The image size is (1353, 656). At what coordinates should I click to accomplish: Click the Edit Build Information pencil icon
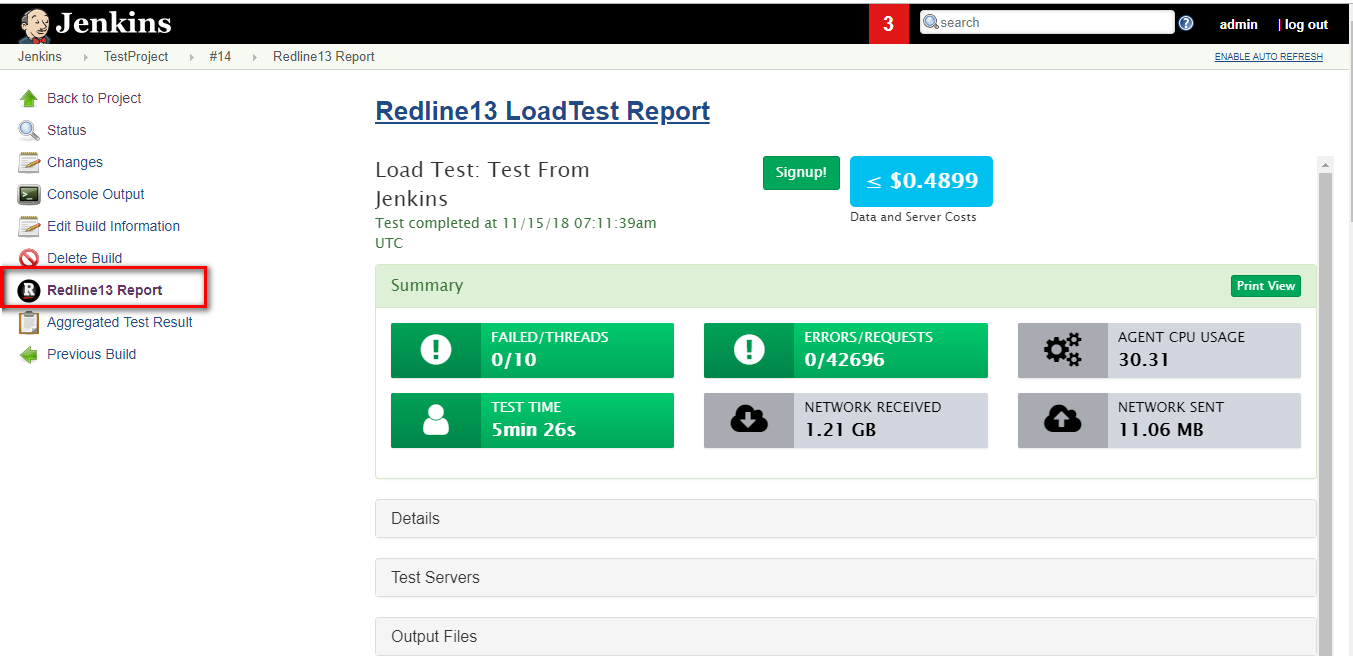tap(26, 225)
